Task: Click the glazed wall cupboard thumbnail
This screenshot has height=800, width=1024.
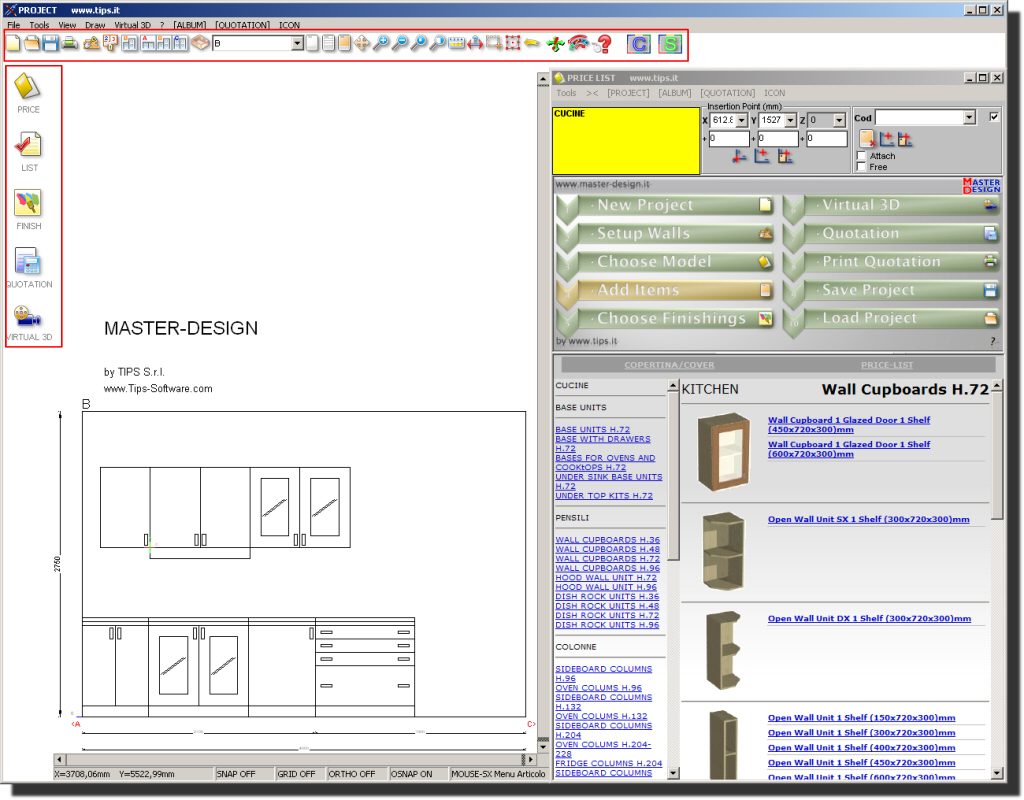Action: pos(723,452)
